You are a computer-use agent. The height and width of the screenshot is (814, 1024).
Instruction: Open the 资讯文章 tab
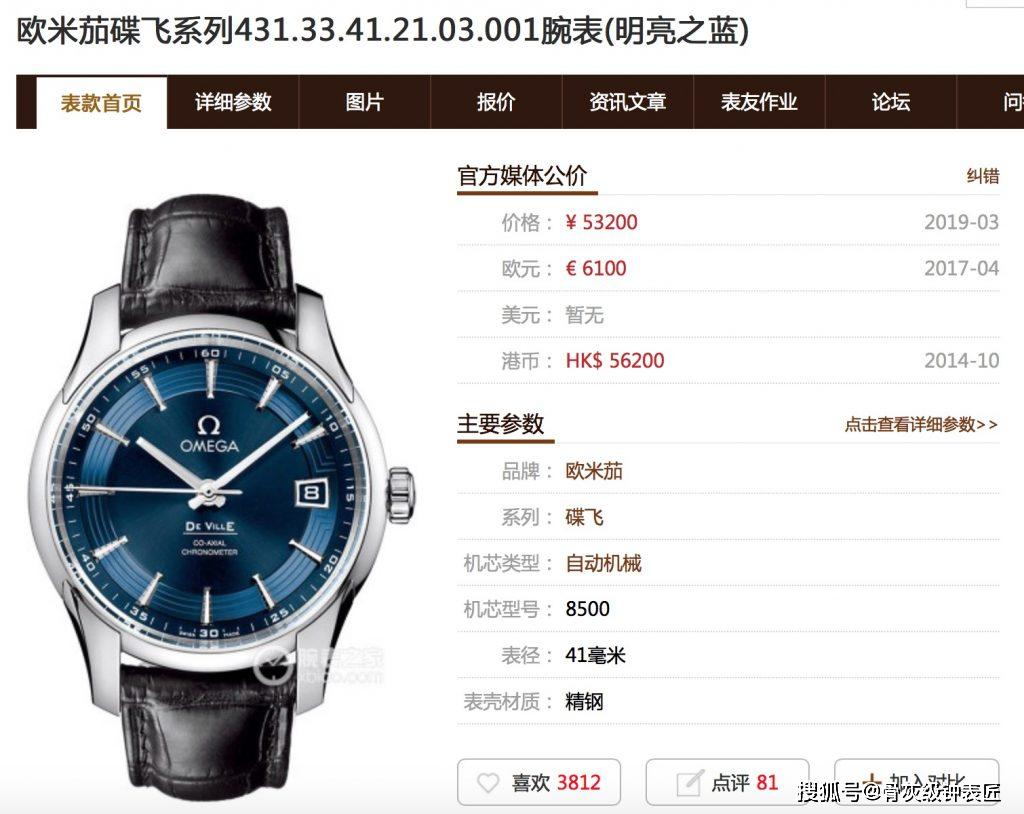(628, 102)
